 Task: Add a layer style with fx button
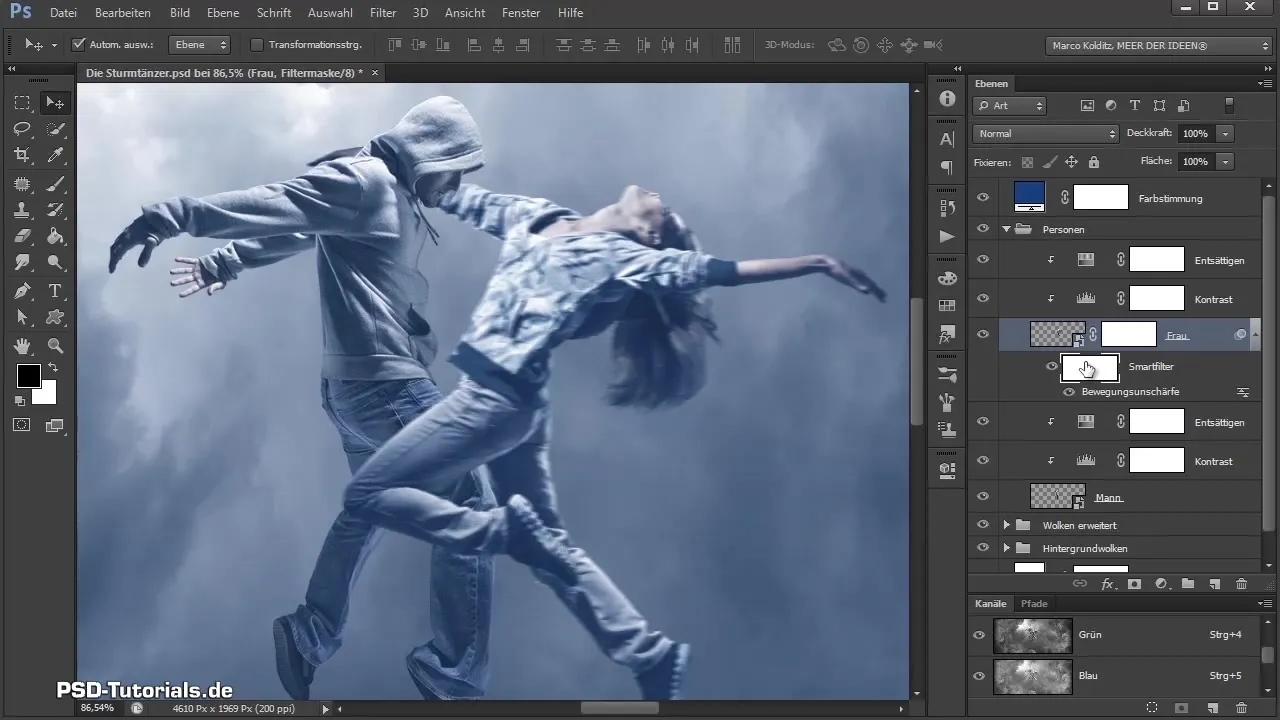pos(1107,583)
